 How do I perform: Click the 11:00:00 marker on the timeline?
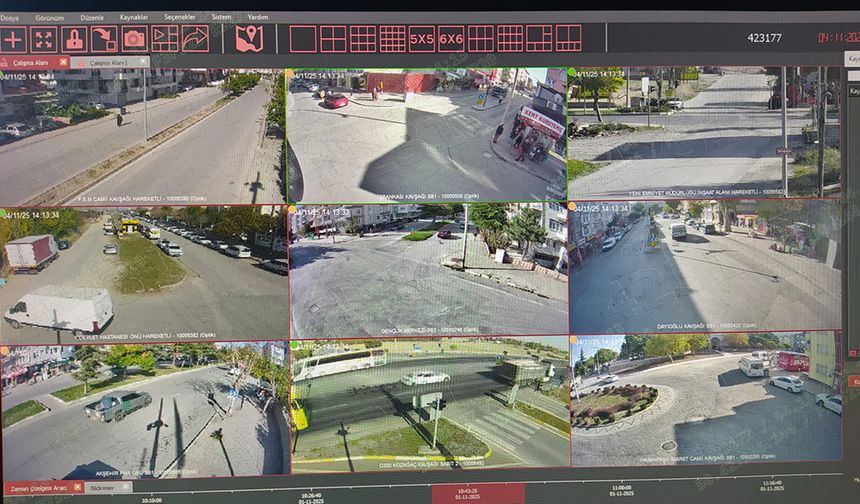pos(621,490)
